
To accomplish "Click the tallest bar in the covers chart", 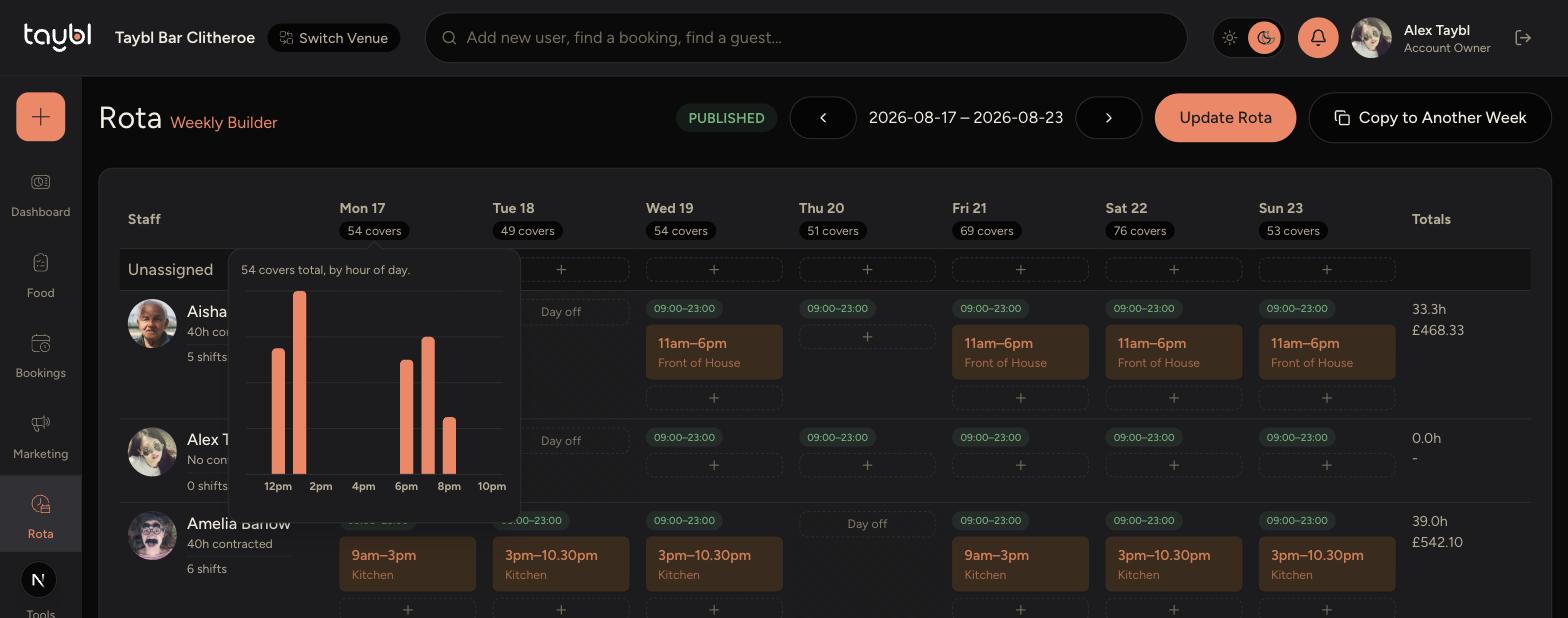I will click(x=299, y=383).
